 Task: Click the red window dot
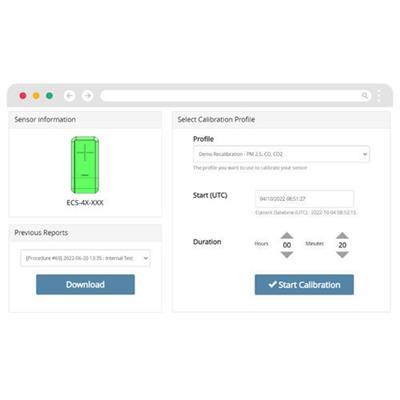click(x=23, y=96)
